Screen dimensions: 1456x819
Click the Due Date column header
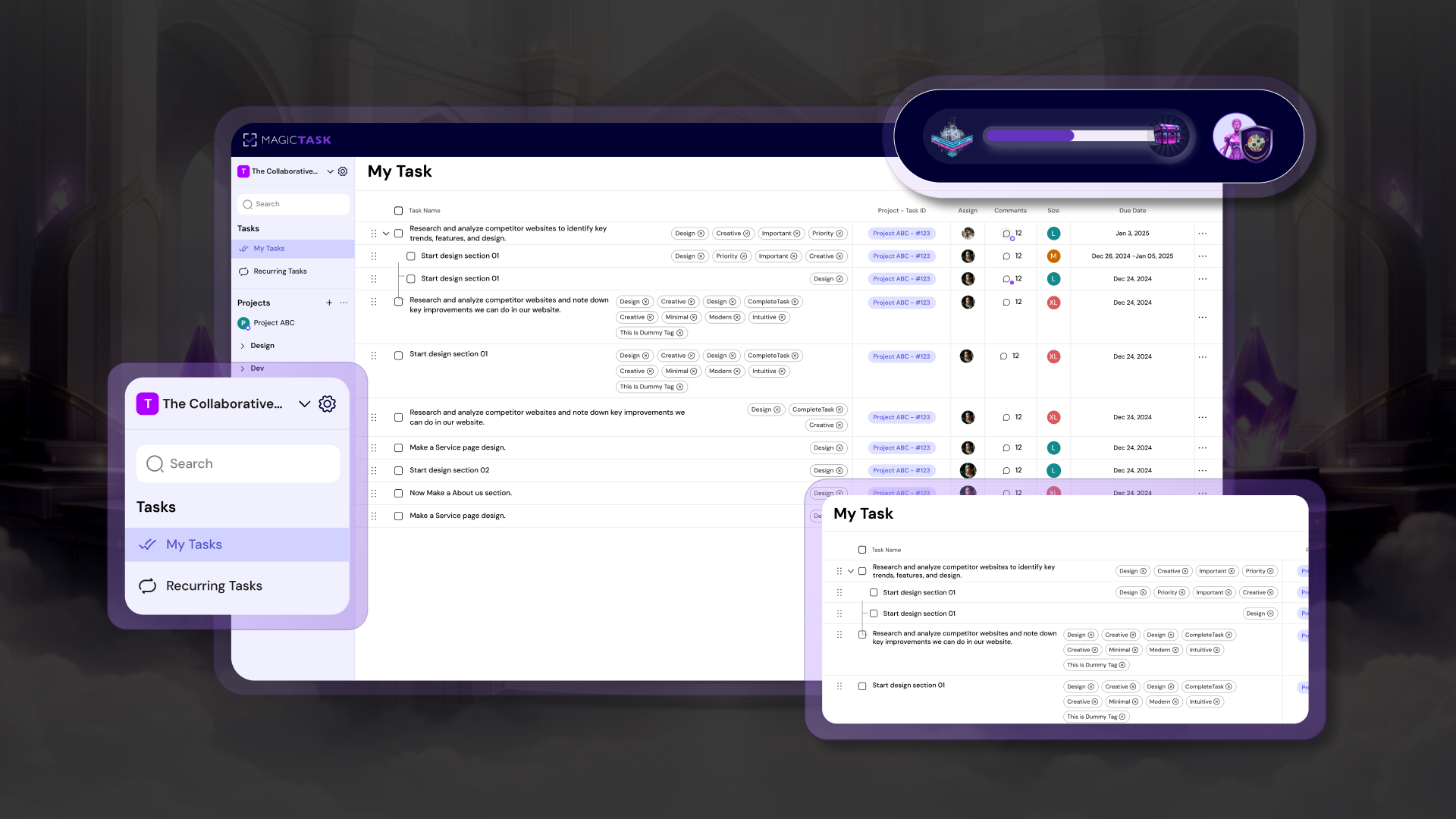pos(1132,211)
